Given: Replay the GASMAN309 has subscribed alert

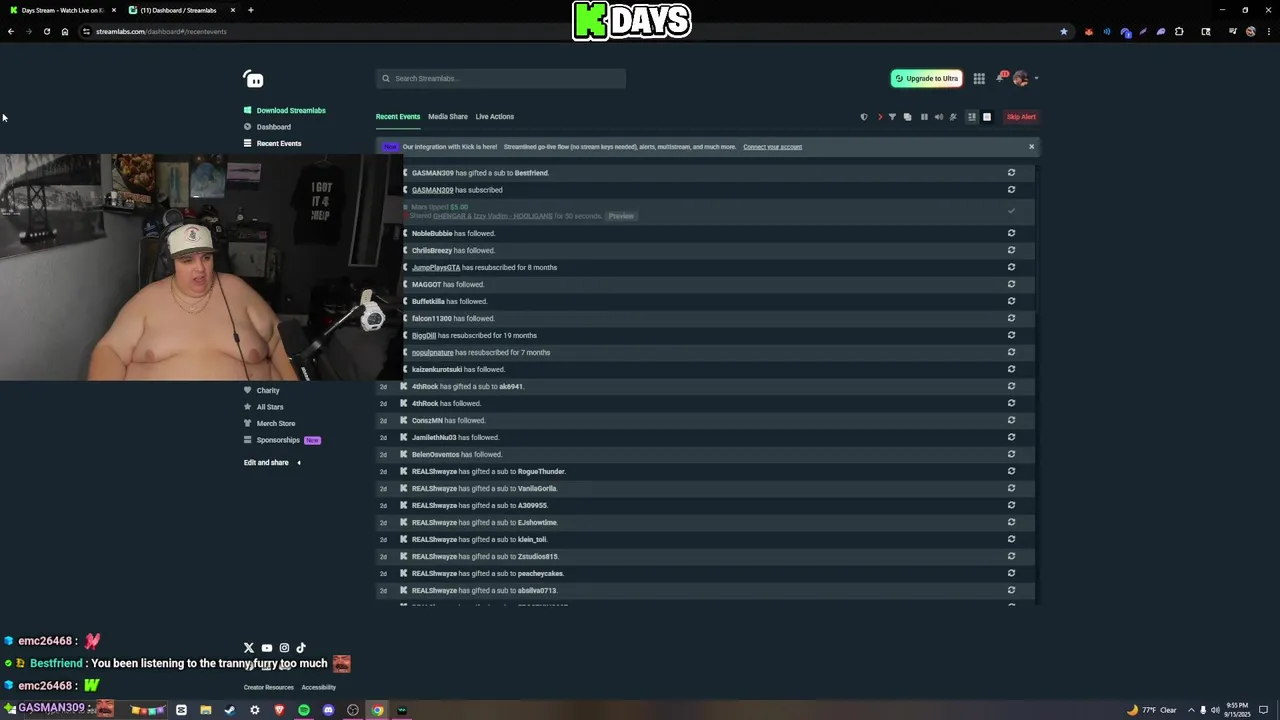Looking at the screenshot, I should tap(1011, 190).
